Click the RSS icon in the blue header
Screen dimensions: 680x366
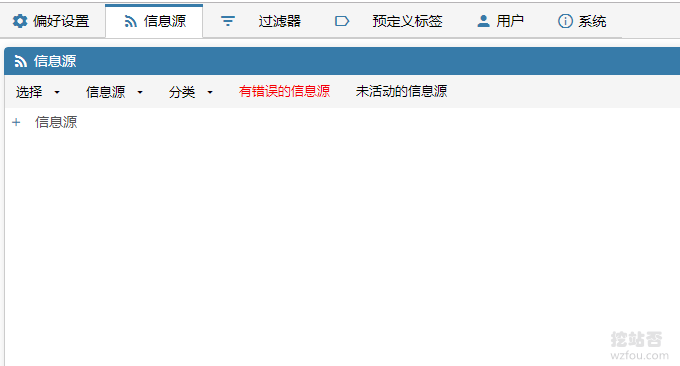pyautogui.click(x=20, y=61)
